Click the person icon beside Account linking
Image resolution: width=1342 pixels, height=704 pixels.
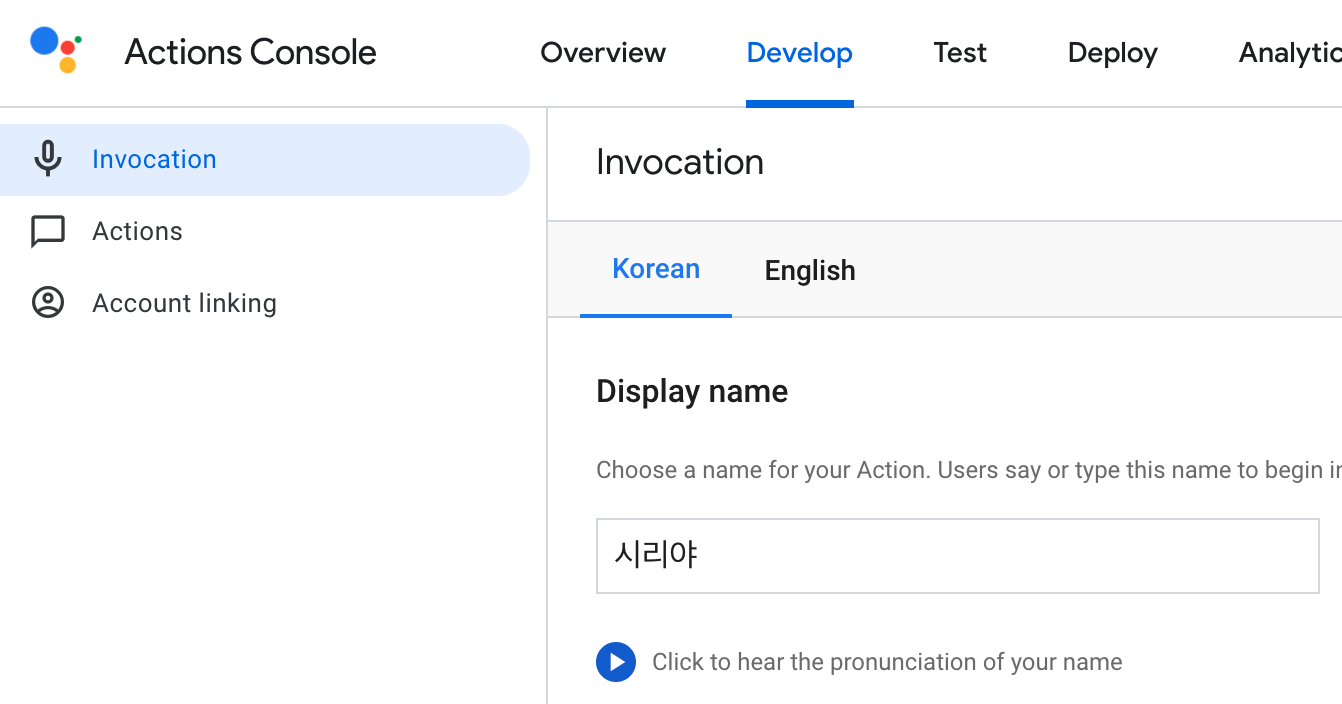[48, 303]
